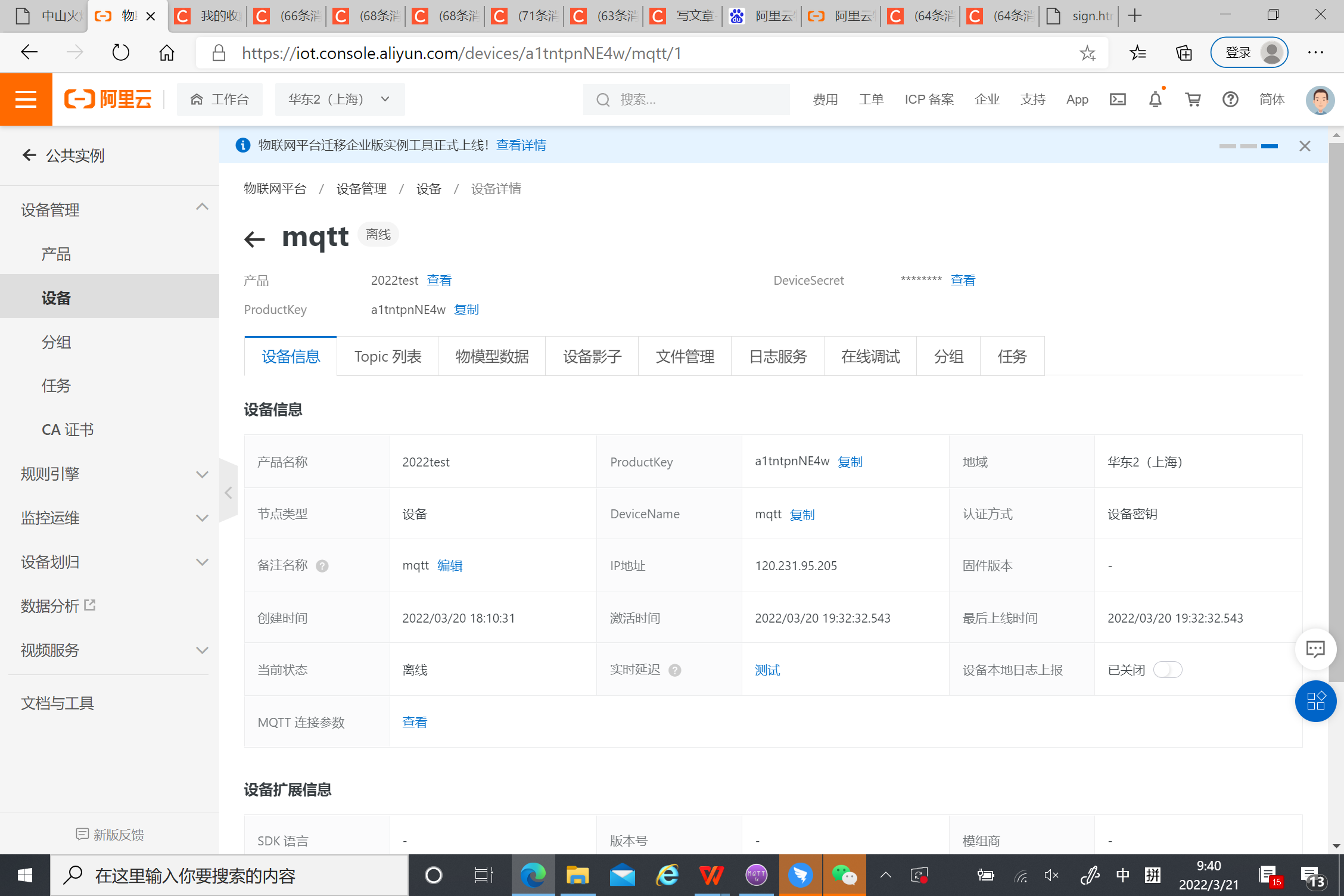Open the help question mark in header

pos(1230,99)
